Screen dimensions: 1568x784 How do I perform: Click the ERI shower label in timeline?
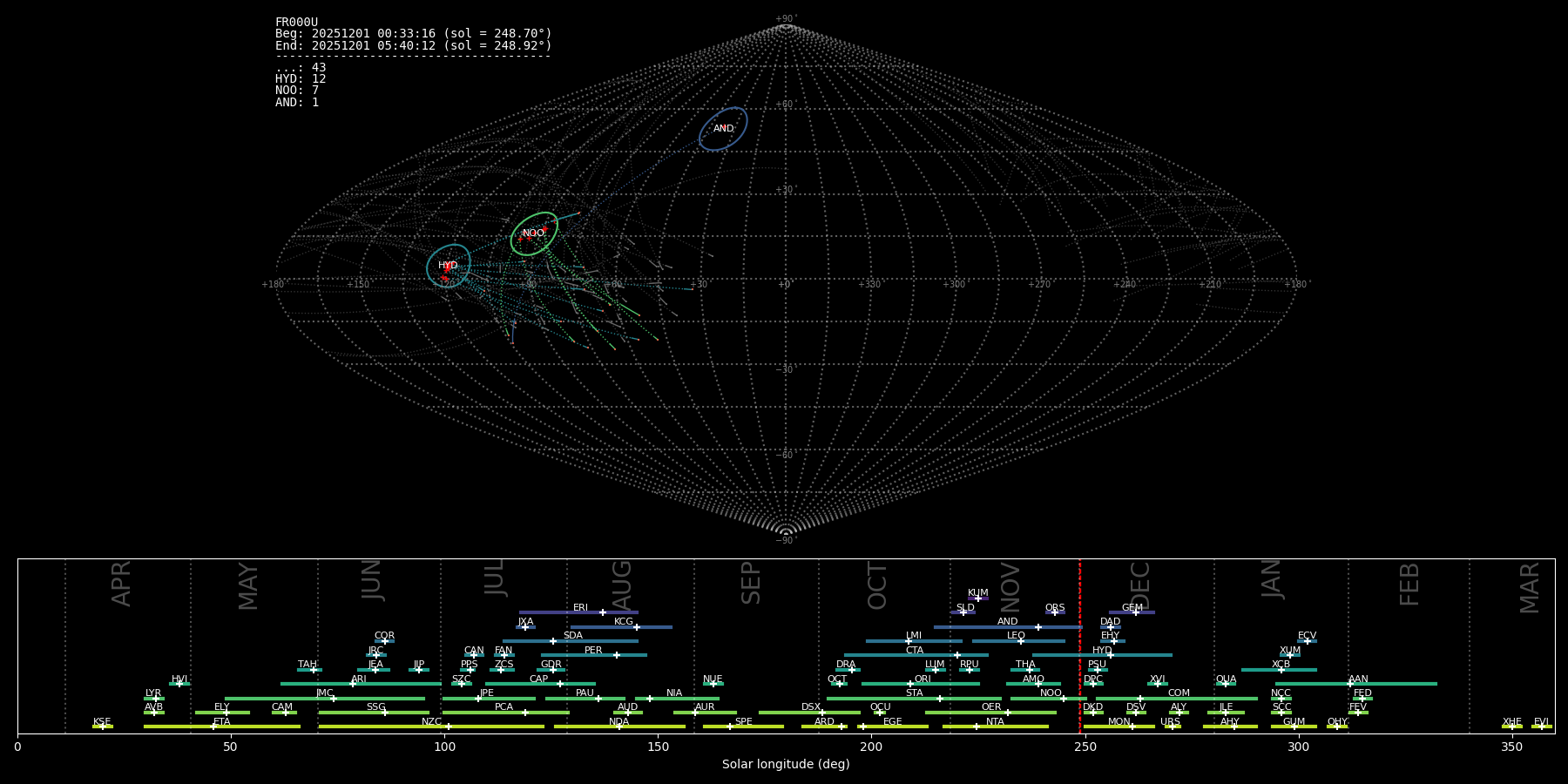click(580, 608)
